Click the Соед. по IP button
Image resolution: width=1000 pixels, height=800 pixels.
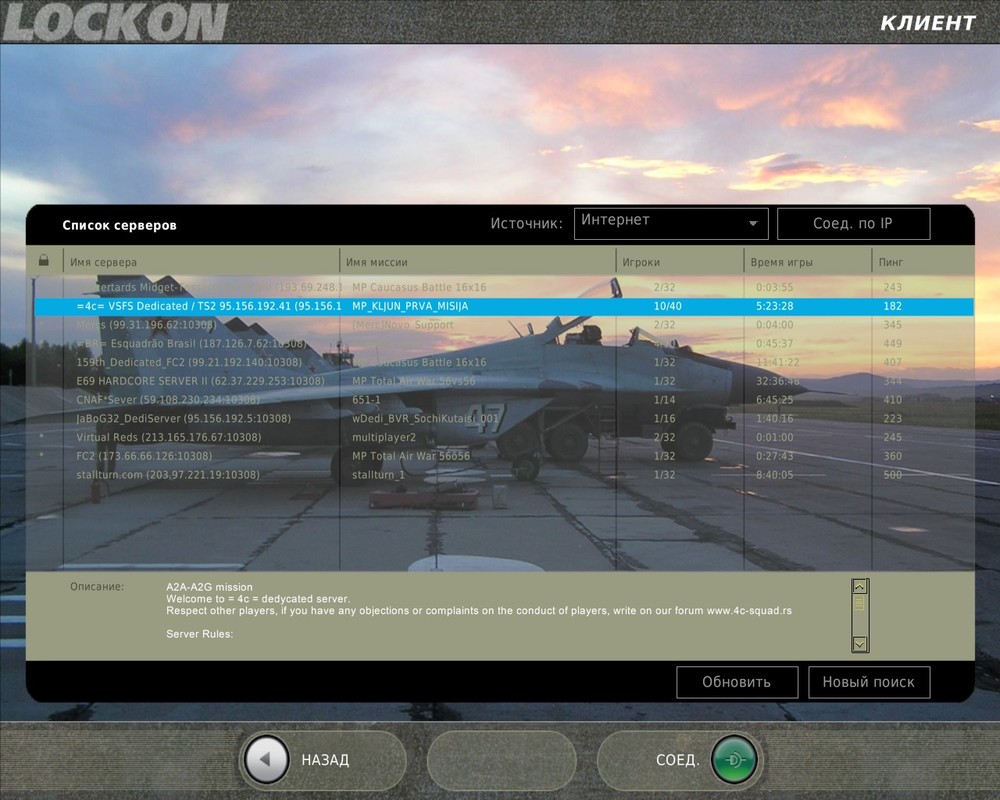pos(851,223)
